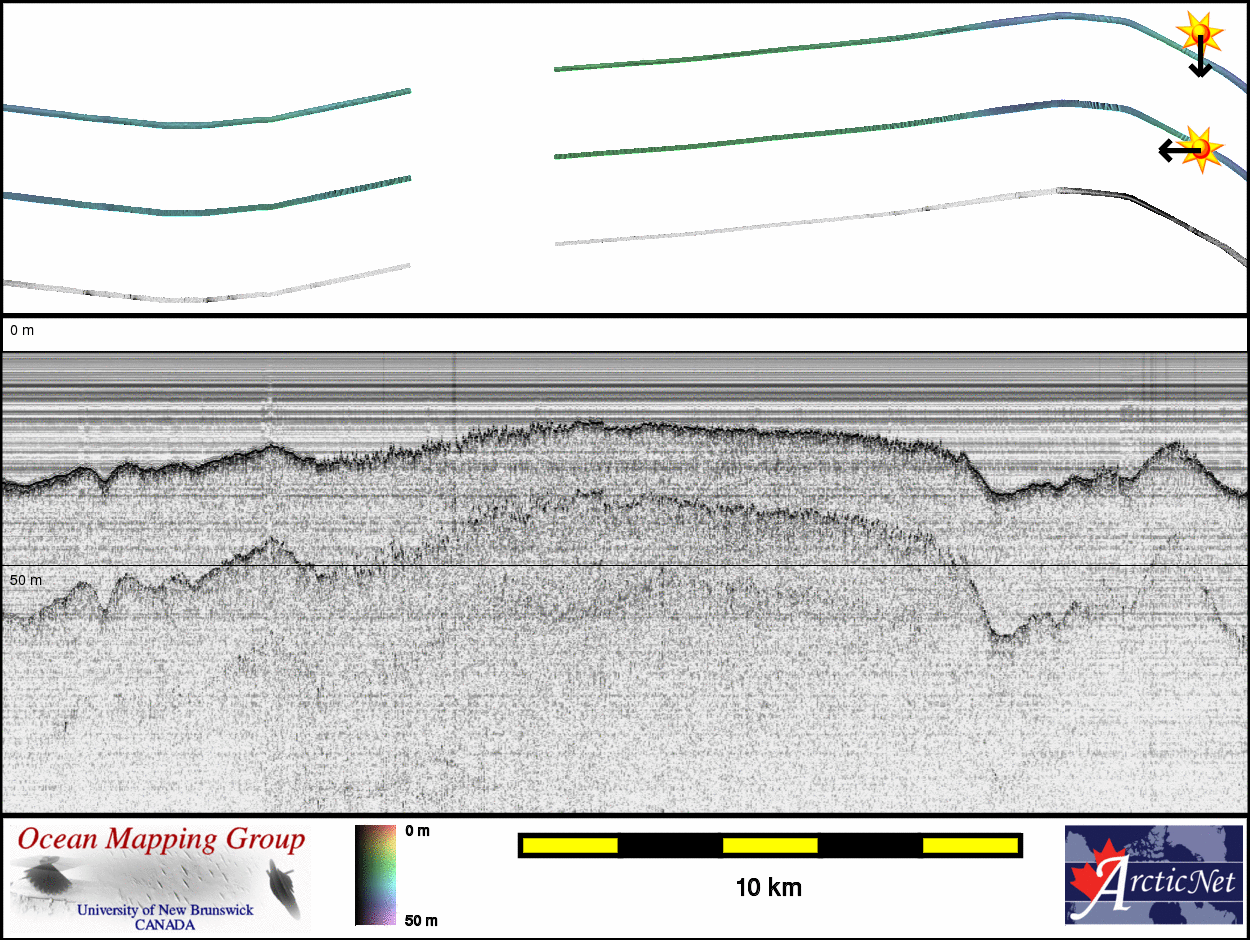Image resolution: width=1250 pixels, height=940 pixels.
Task: Select the Ocean Mapping Group title text
Action: [x=160, y=840]
